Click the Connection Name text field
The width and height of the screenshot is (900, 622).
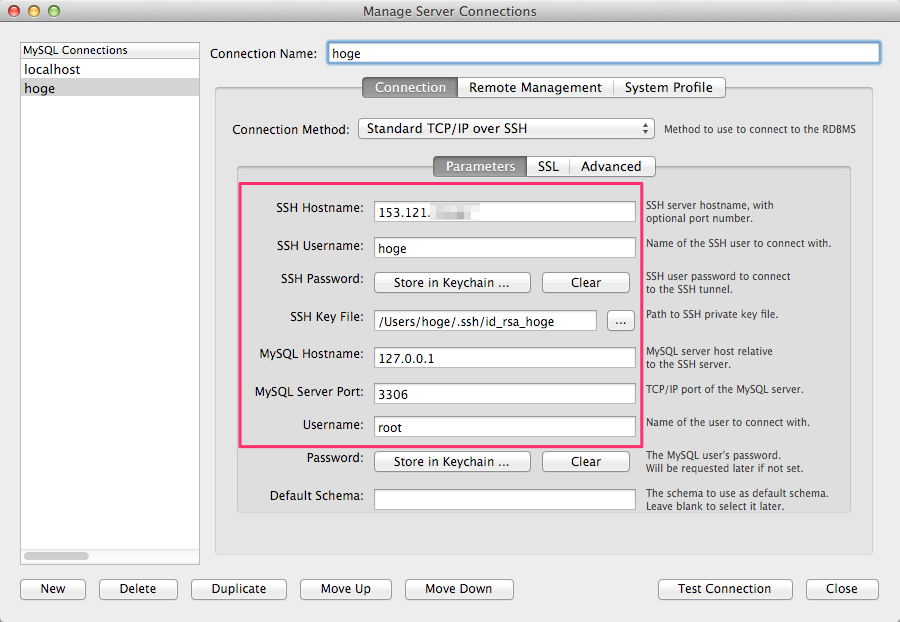point(603,53)
